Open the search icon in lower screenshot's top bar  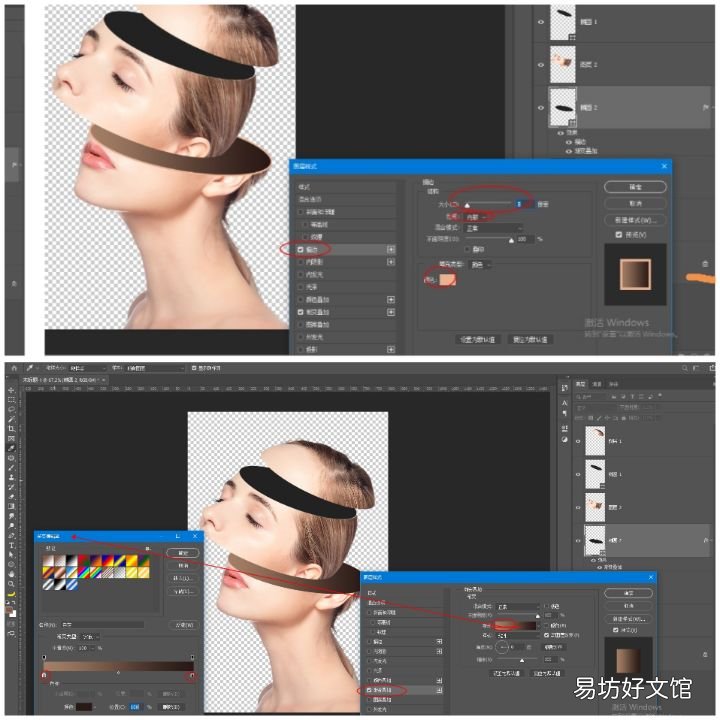[685, 368]
